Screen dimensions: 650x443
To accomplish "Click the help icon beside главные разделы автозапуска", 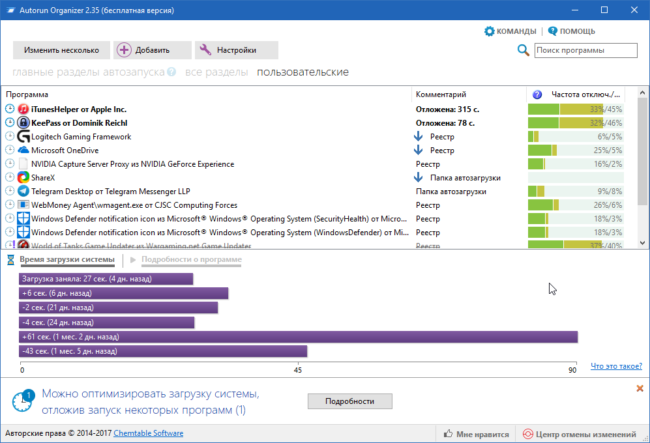I will point(172,72).
